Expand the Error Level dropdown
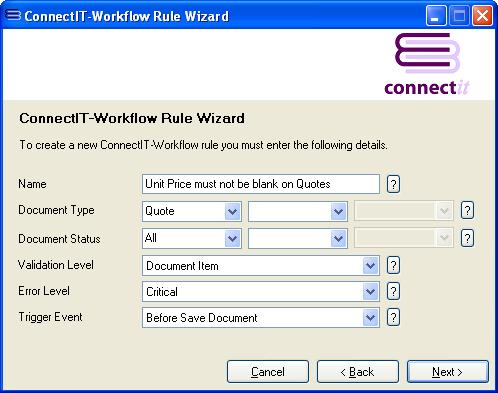This screenshot has width=498, height=393. (370, 292)
